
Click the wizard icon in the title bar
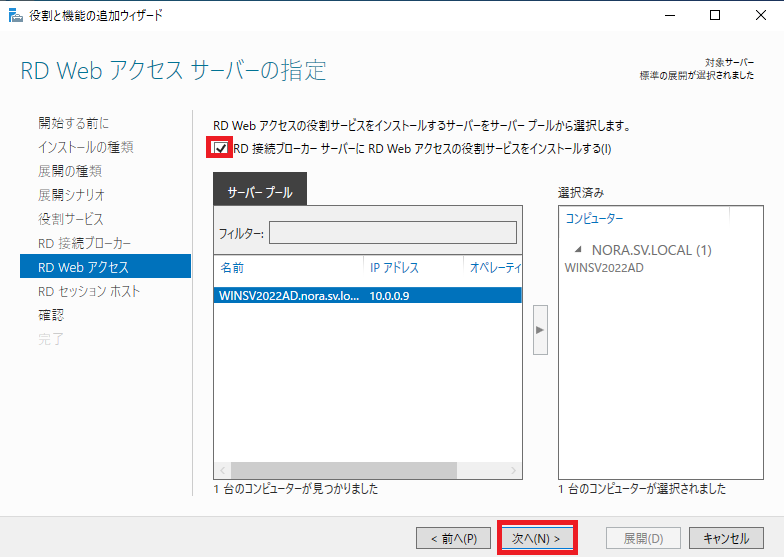coord(16,16)
